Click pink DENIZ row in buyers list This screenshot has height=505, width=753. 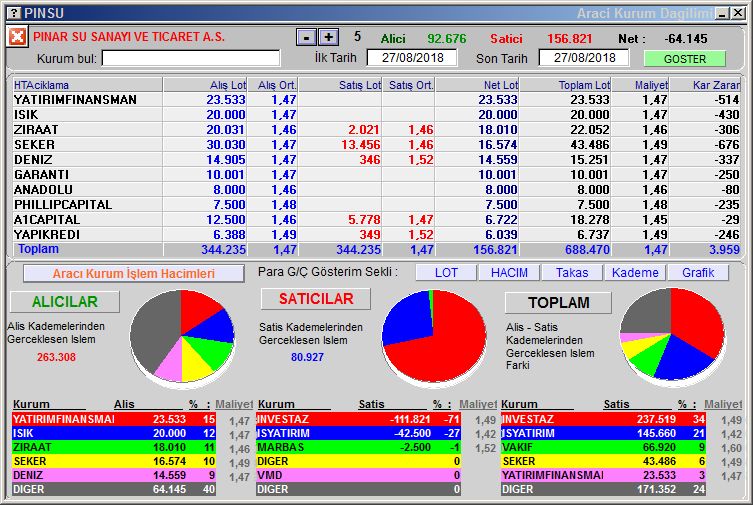(x=114, y=475)
